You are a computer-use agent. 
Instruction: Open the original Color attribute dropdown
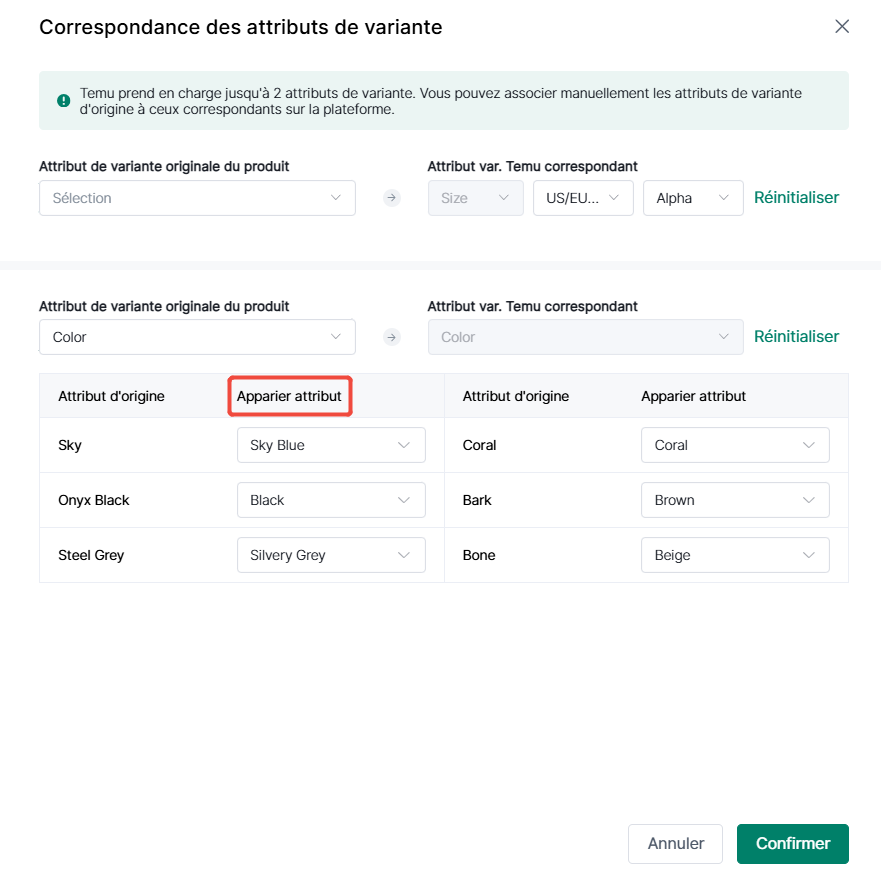(x=197, y=337)
